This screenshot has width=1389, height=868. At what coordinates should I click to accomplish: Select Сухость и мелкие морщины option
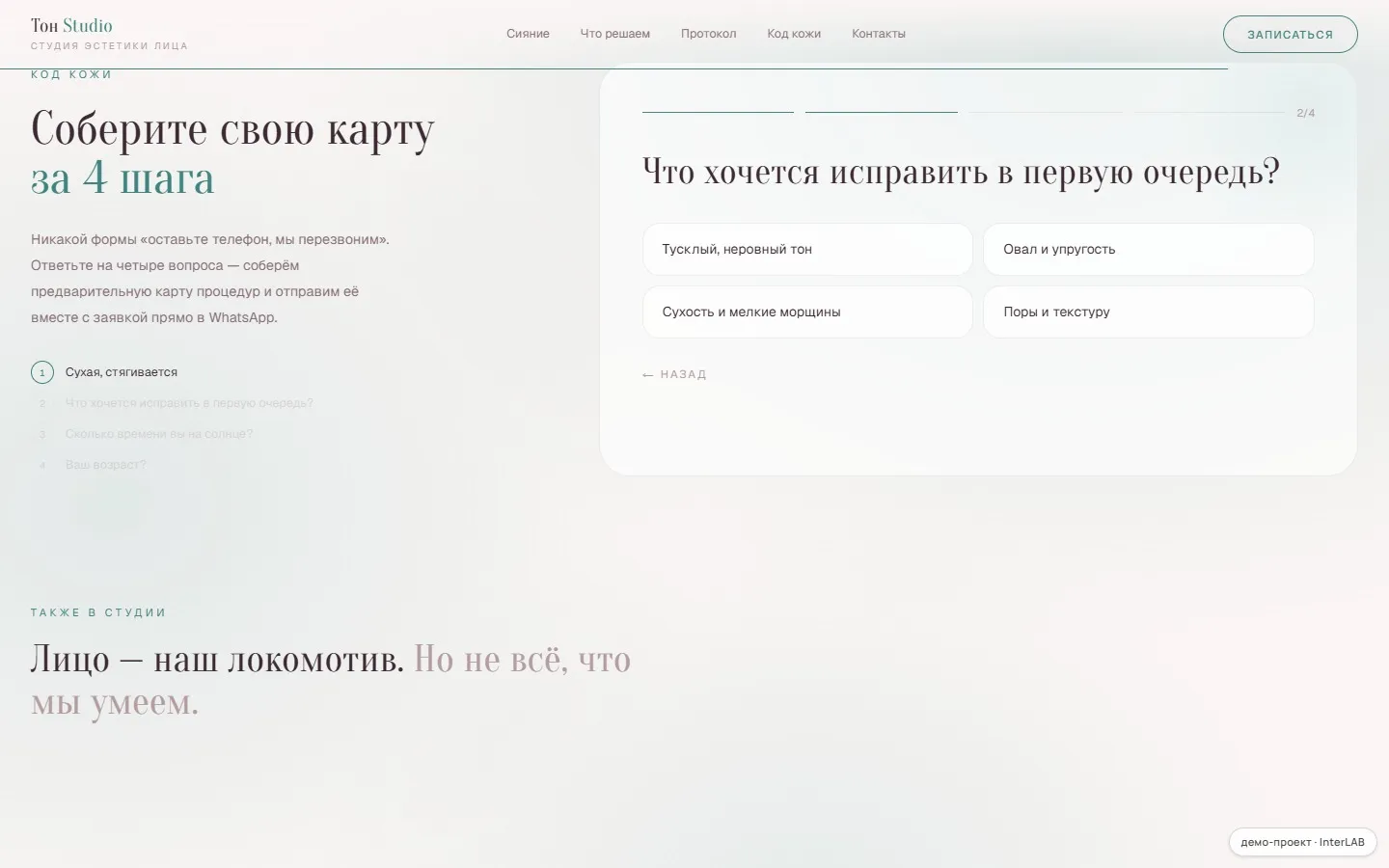[807, 312]
